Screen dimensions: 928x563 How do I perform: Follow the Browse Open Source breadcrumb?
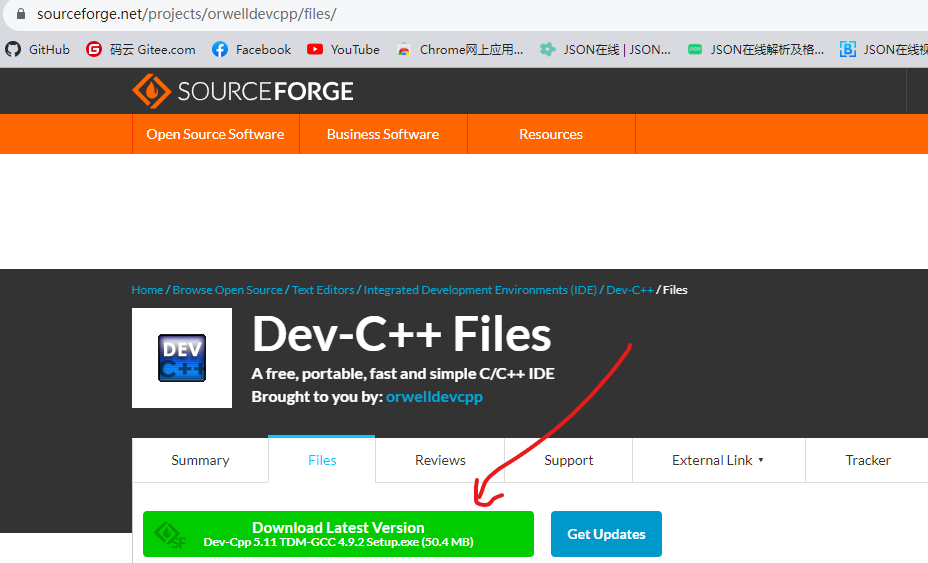click(227, 290)
